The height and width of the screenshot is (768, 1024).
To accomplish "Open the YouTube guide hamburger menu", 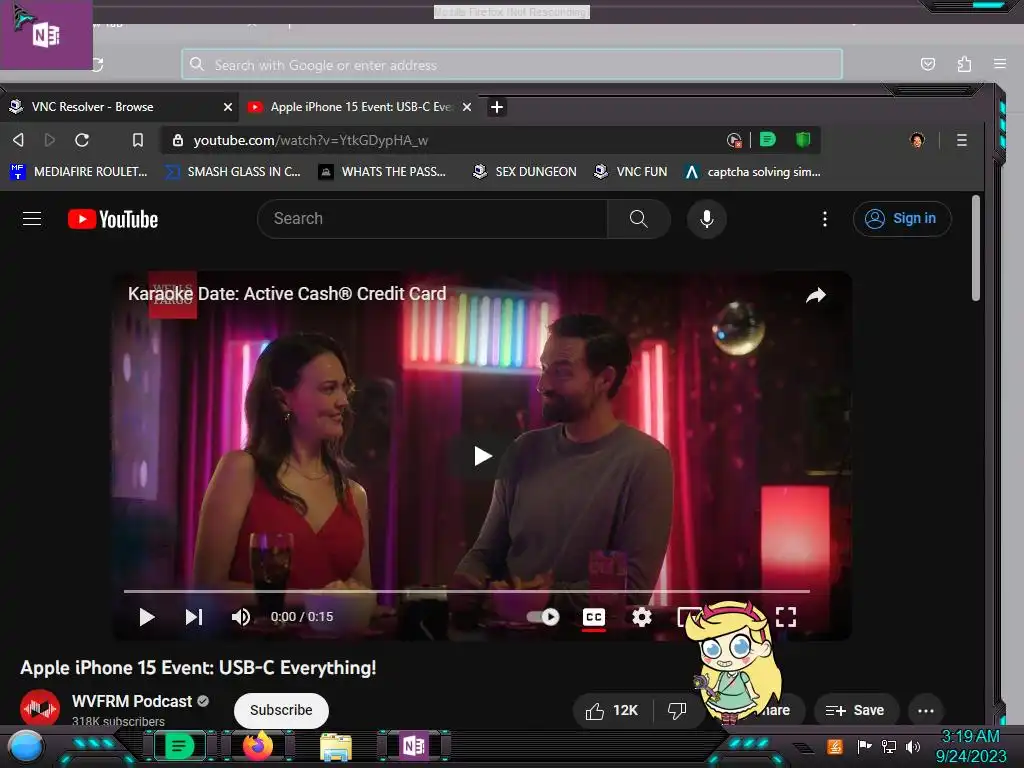I will point(32,219).
